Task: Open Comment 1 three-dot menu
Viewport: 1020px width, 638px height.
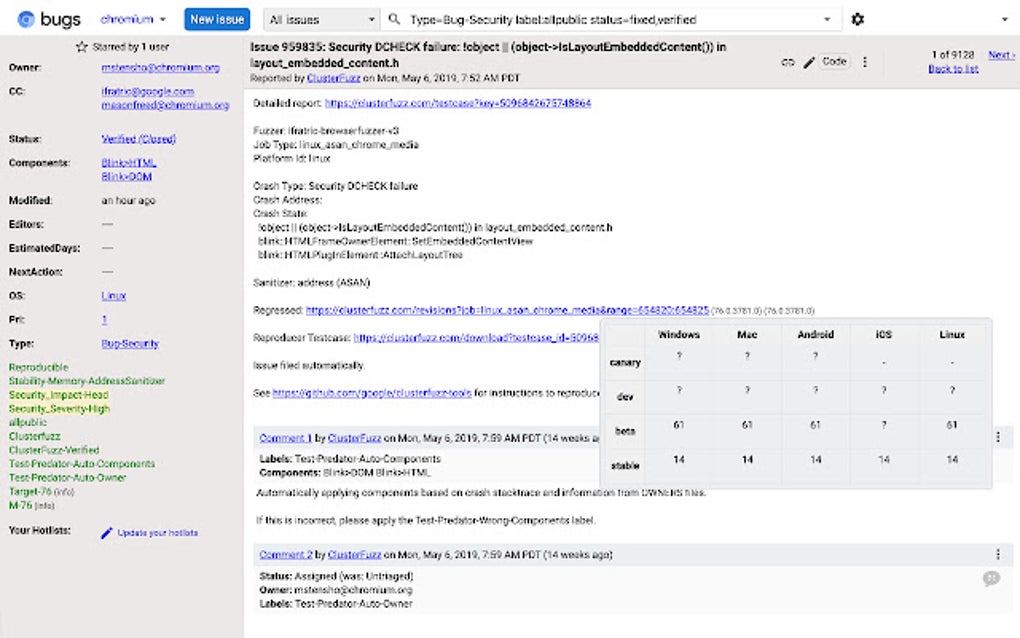Action: (997, 437)
